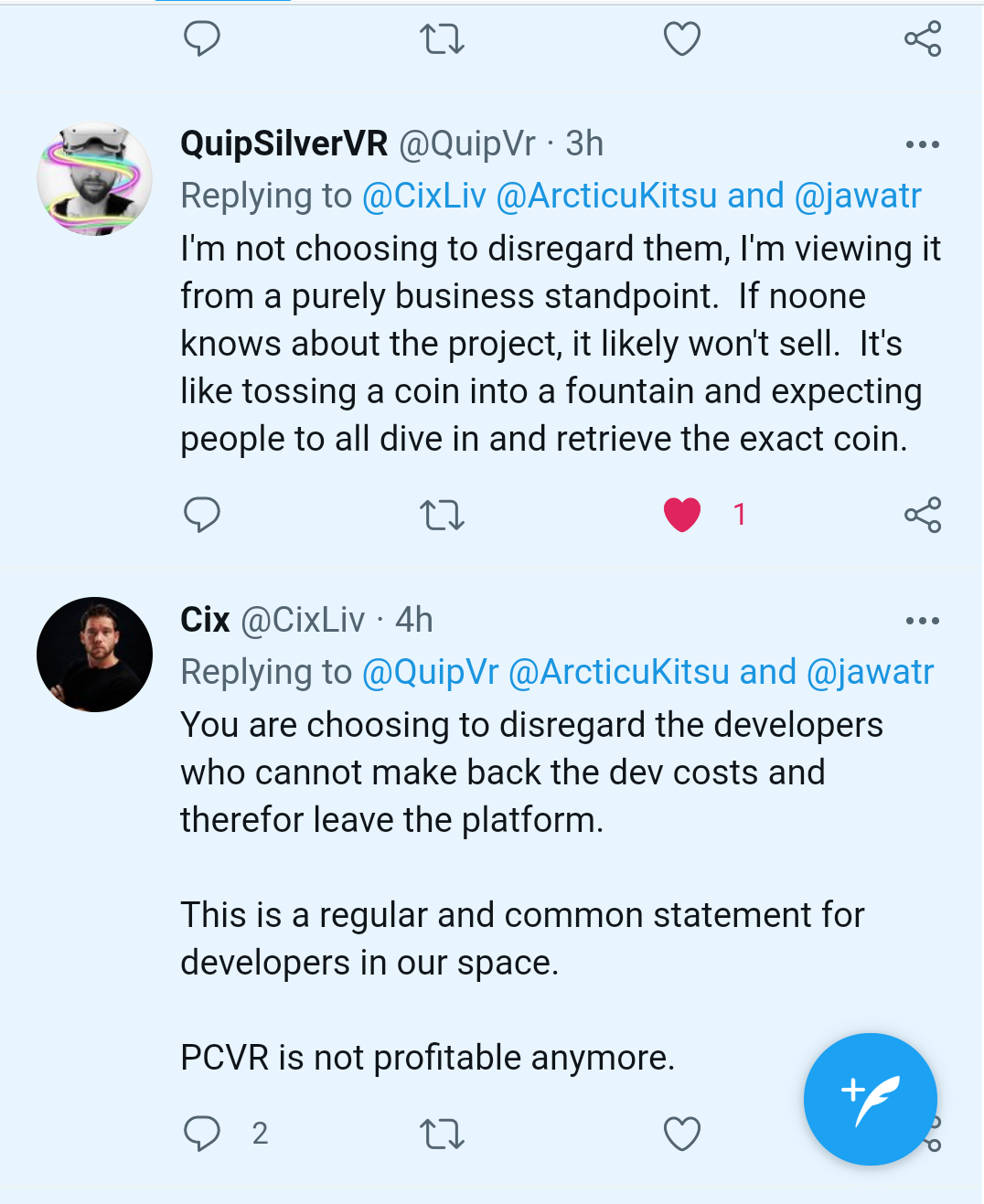Reply to Cix's PCVR tweet
The image size is (984, 1204).
pyautogui.click(x=202, y=1134)
